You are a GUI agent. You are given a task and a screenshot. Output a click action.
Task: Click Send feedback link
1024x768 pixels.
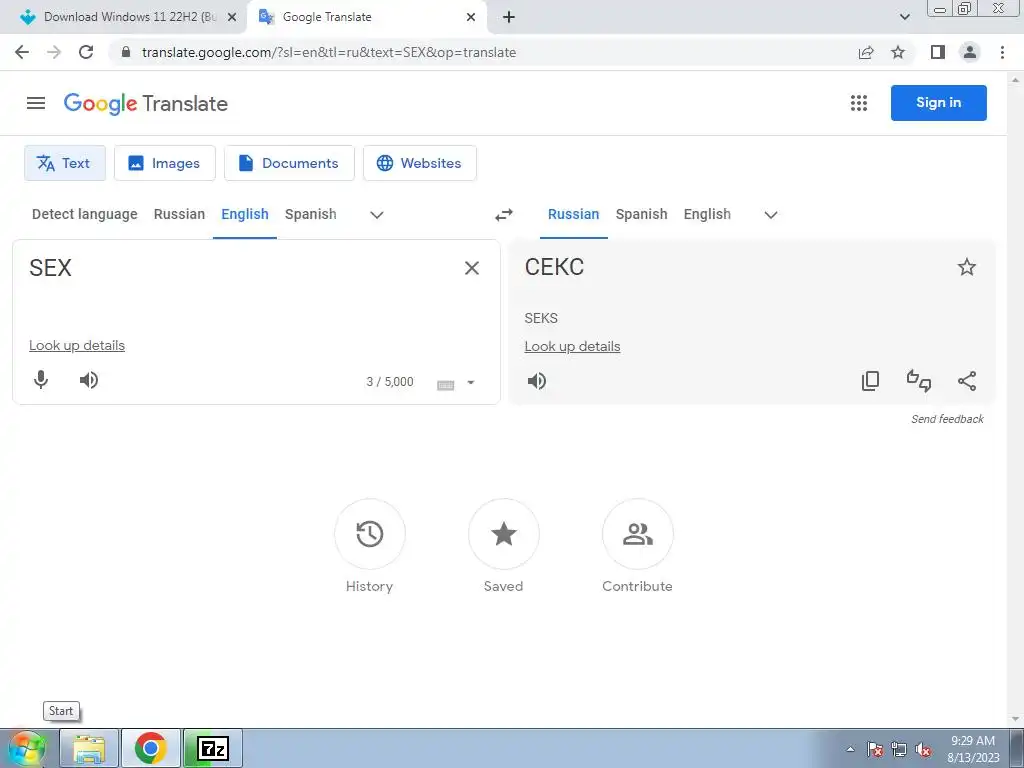pos(947,419)
